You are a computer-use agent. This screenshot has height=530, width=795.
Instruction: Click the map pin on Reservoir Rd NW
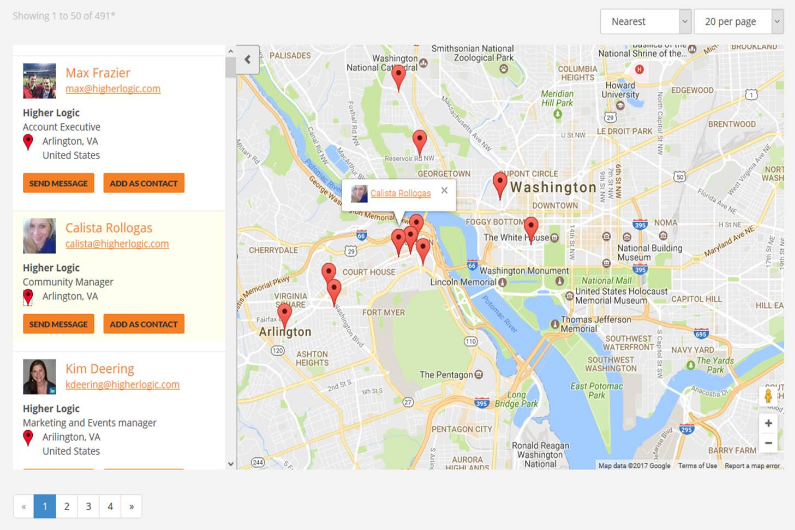pos(419,143)
